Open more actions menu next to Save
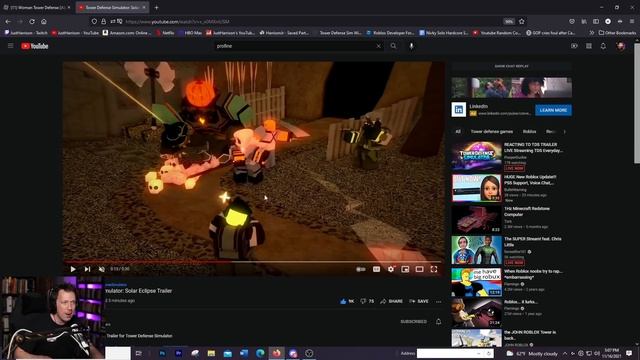The width and height of the screenshot is (640, 360). coord(438,302)
